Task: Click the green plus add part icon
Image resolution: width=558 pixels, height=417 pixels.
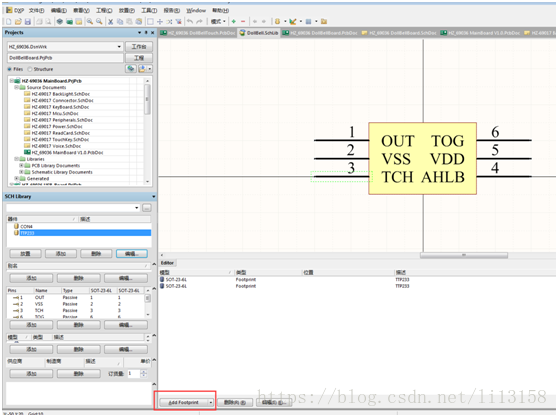Action: coord(234,22)
